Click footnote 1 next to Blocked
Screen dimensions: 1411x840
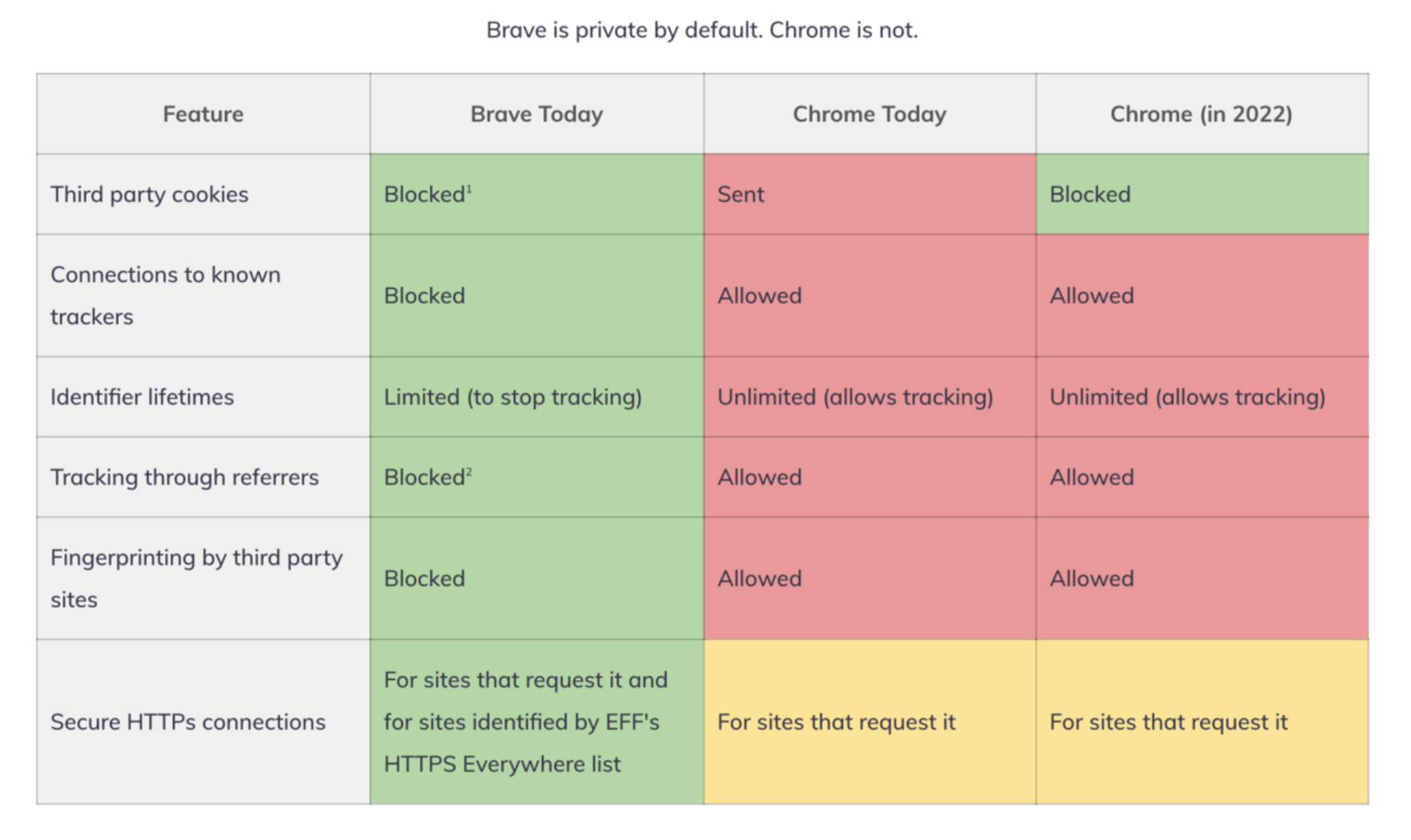469,188
